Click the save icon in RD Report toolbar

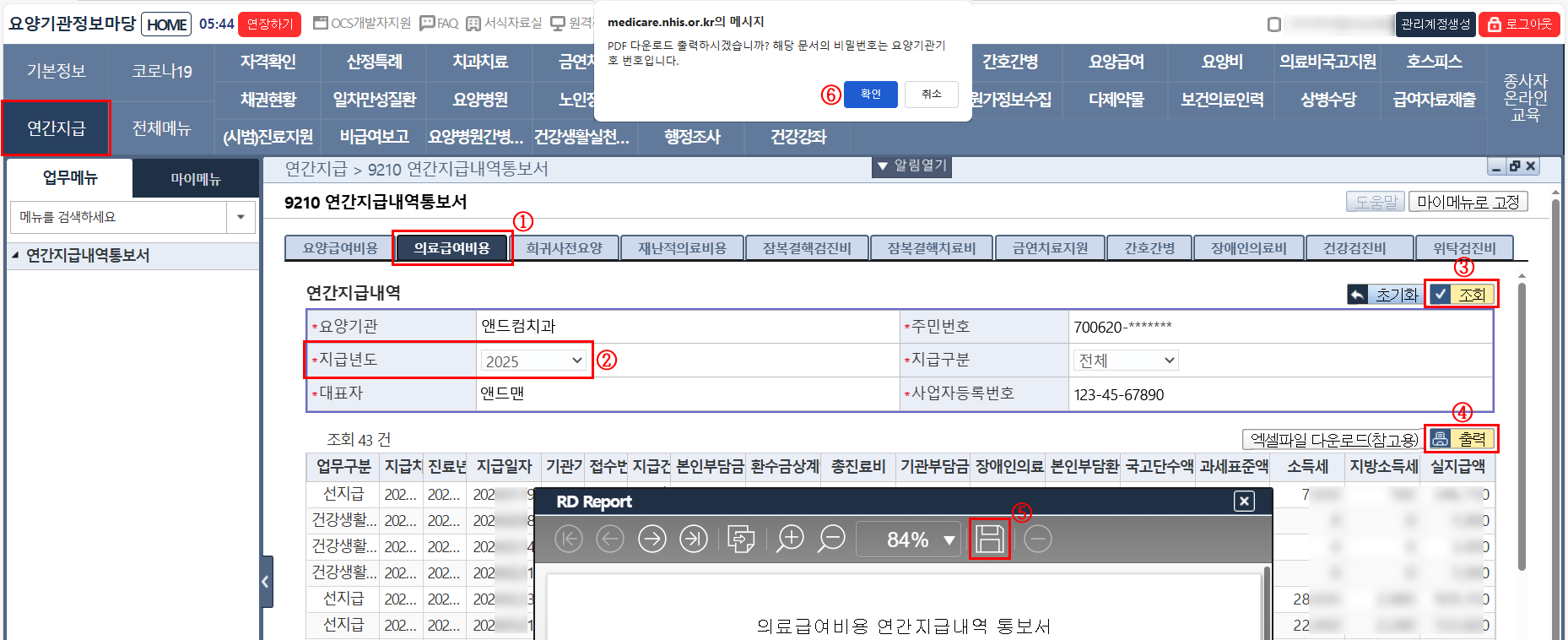pos(990,539)
